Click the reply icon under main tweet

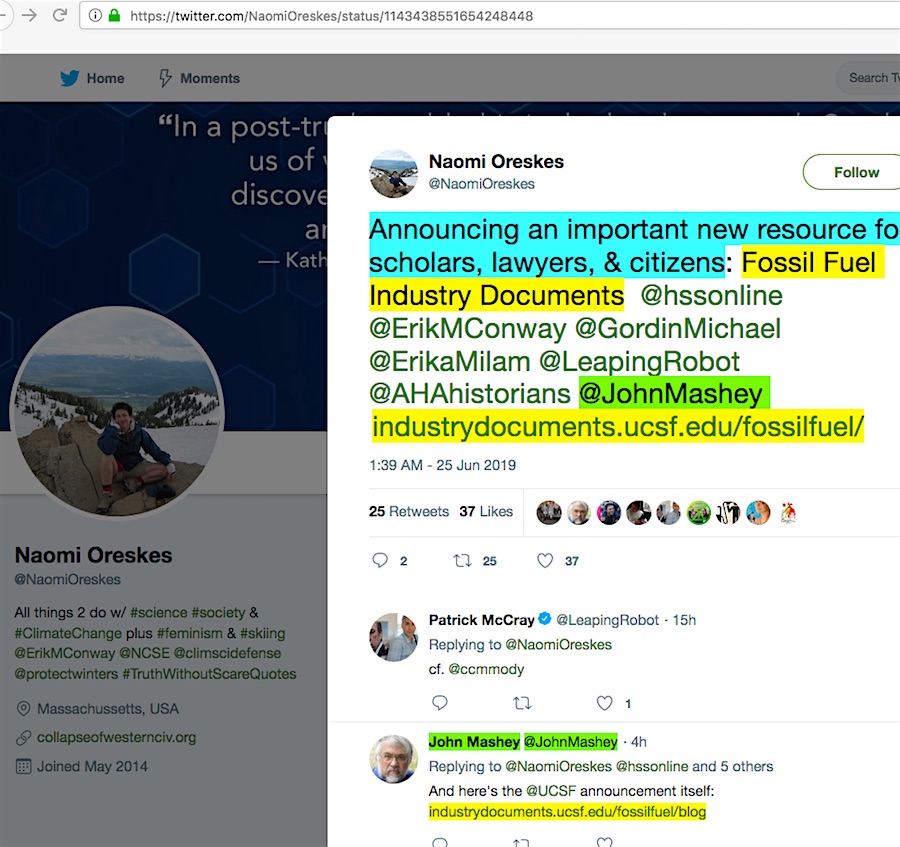pos(380,561)
